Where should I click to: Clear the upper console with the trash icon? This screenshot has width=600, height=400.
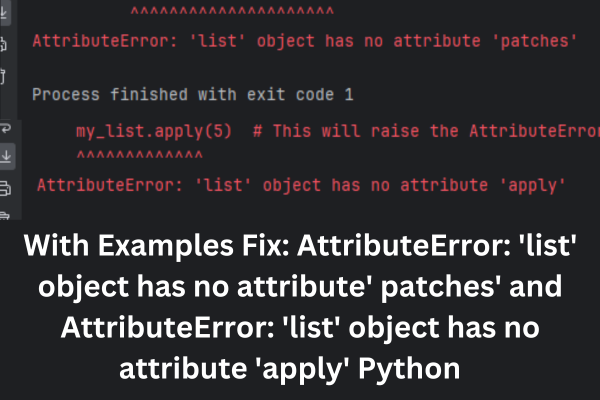[2, 76]
